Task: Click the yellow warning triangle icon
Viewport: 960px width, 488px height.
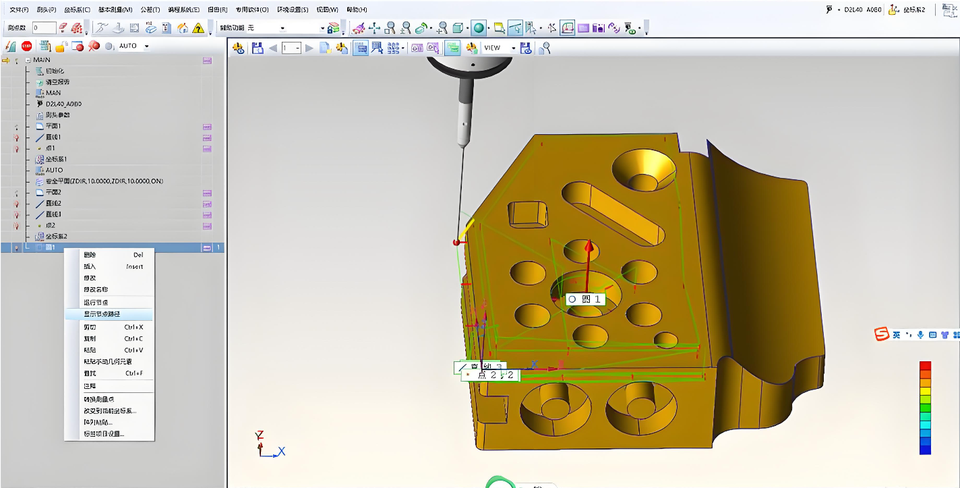Action: tap(198, 28)
